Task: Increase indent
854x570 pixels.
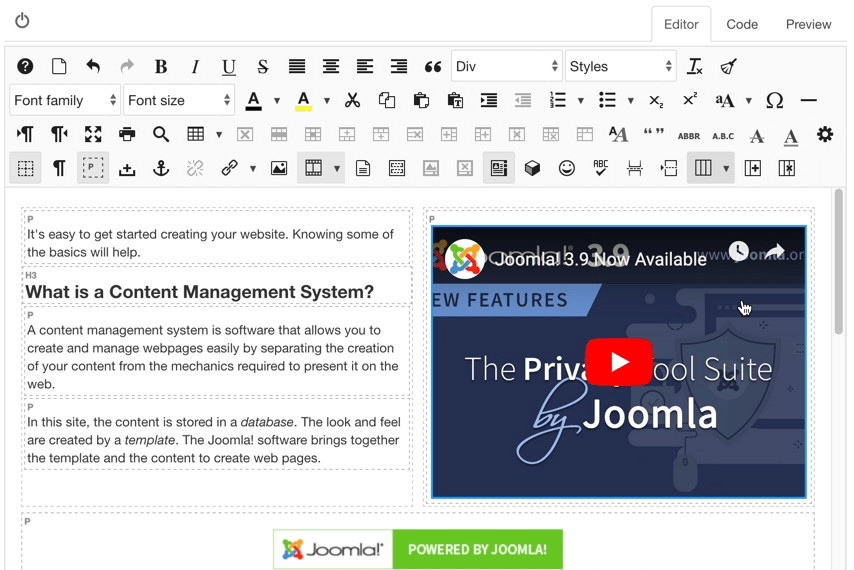Action: pos(489,100)
